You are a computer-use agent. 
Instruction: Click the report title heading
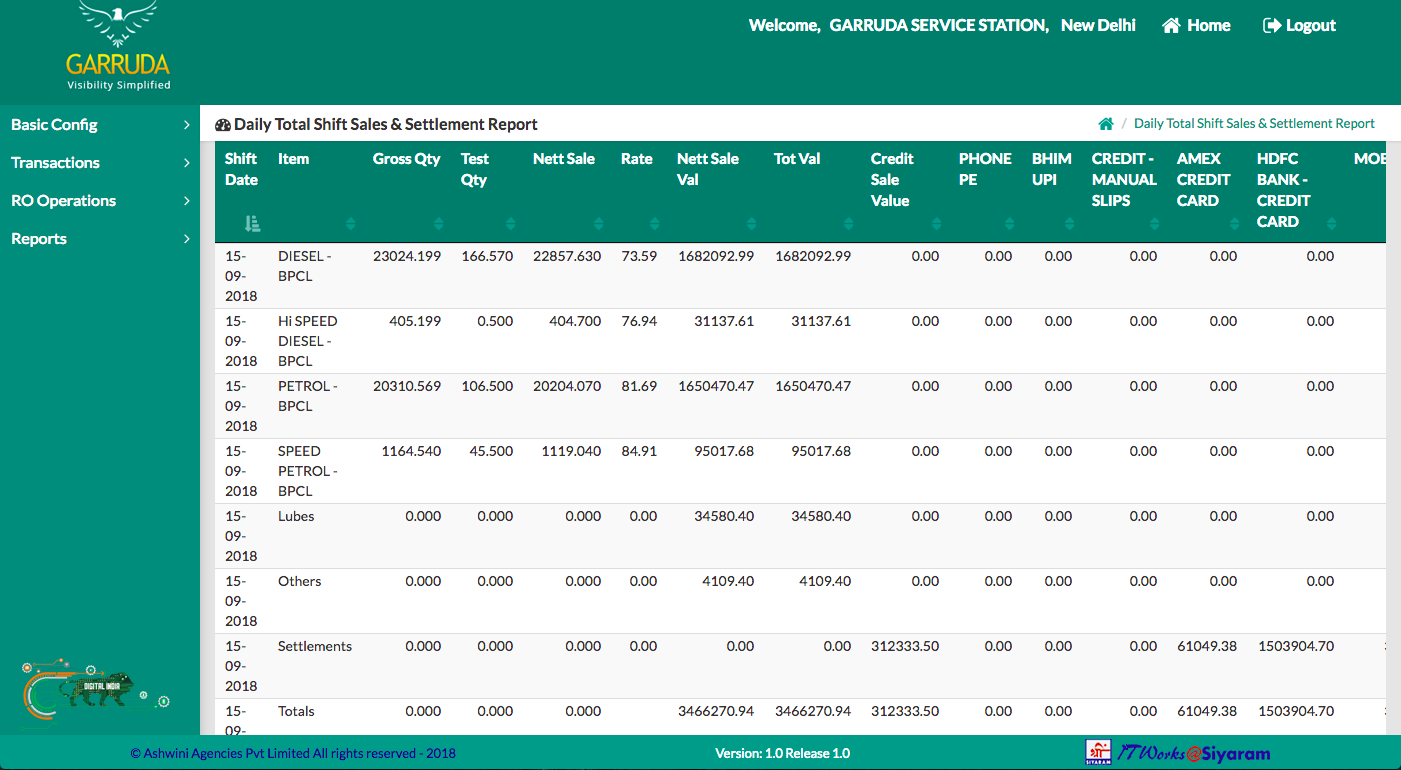(x=386, y=125)
